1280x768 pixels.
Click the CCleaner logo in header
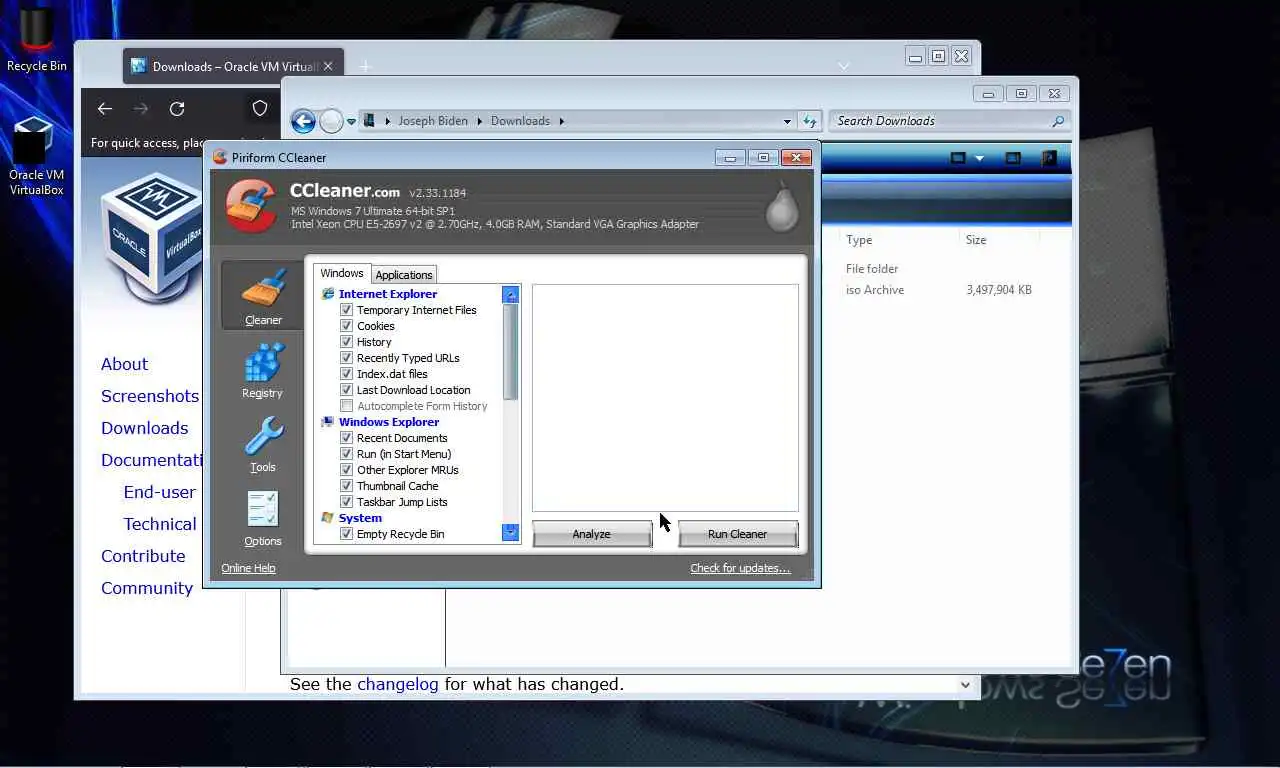250,205
